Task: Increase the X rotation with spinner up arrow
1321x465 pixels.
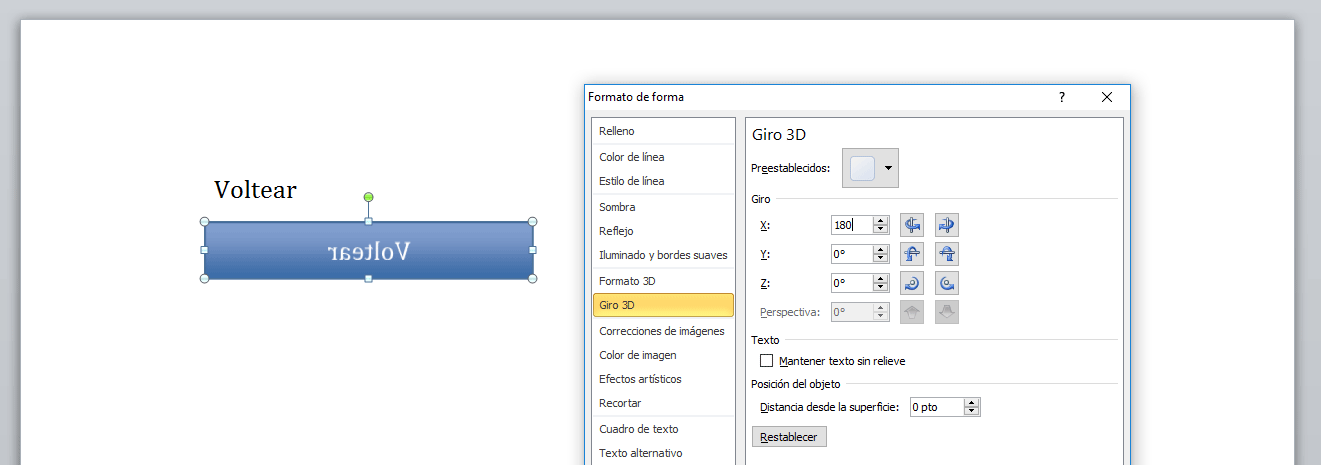Action: click(881, 221)
